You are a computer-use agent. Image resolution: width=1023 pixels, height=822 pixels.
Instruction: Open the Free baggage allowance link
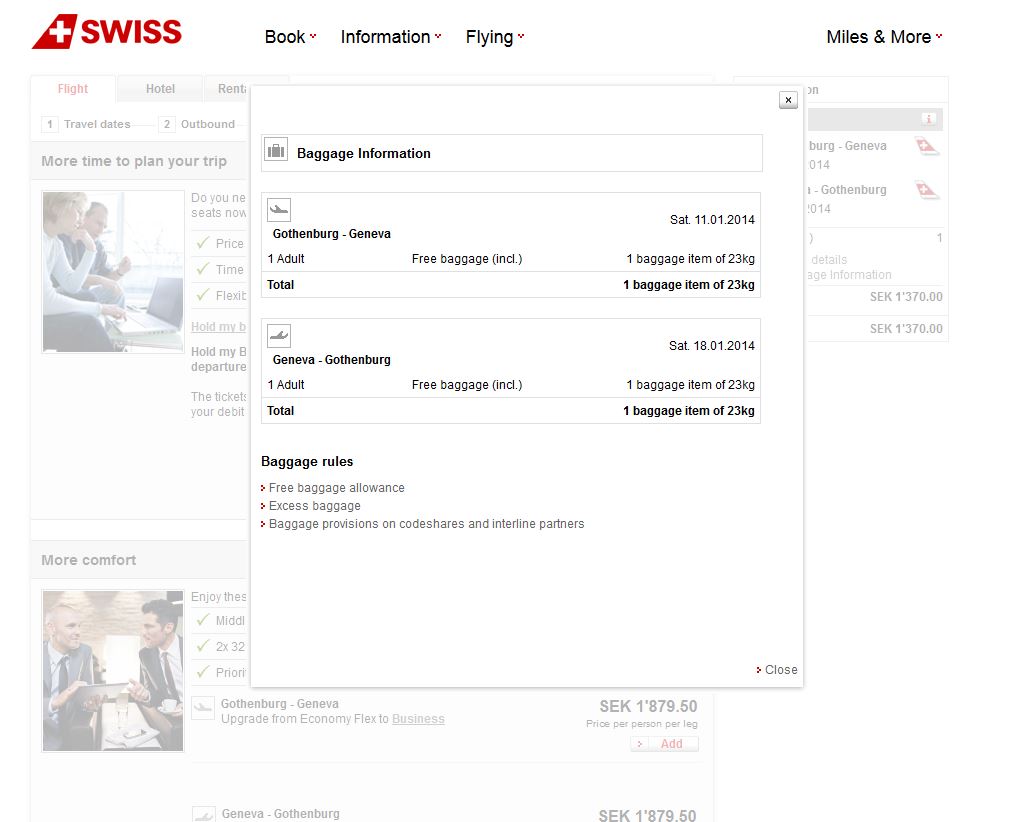coord(336,488)
